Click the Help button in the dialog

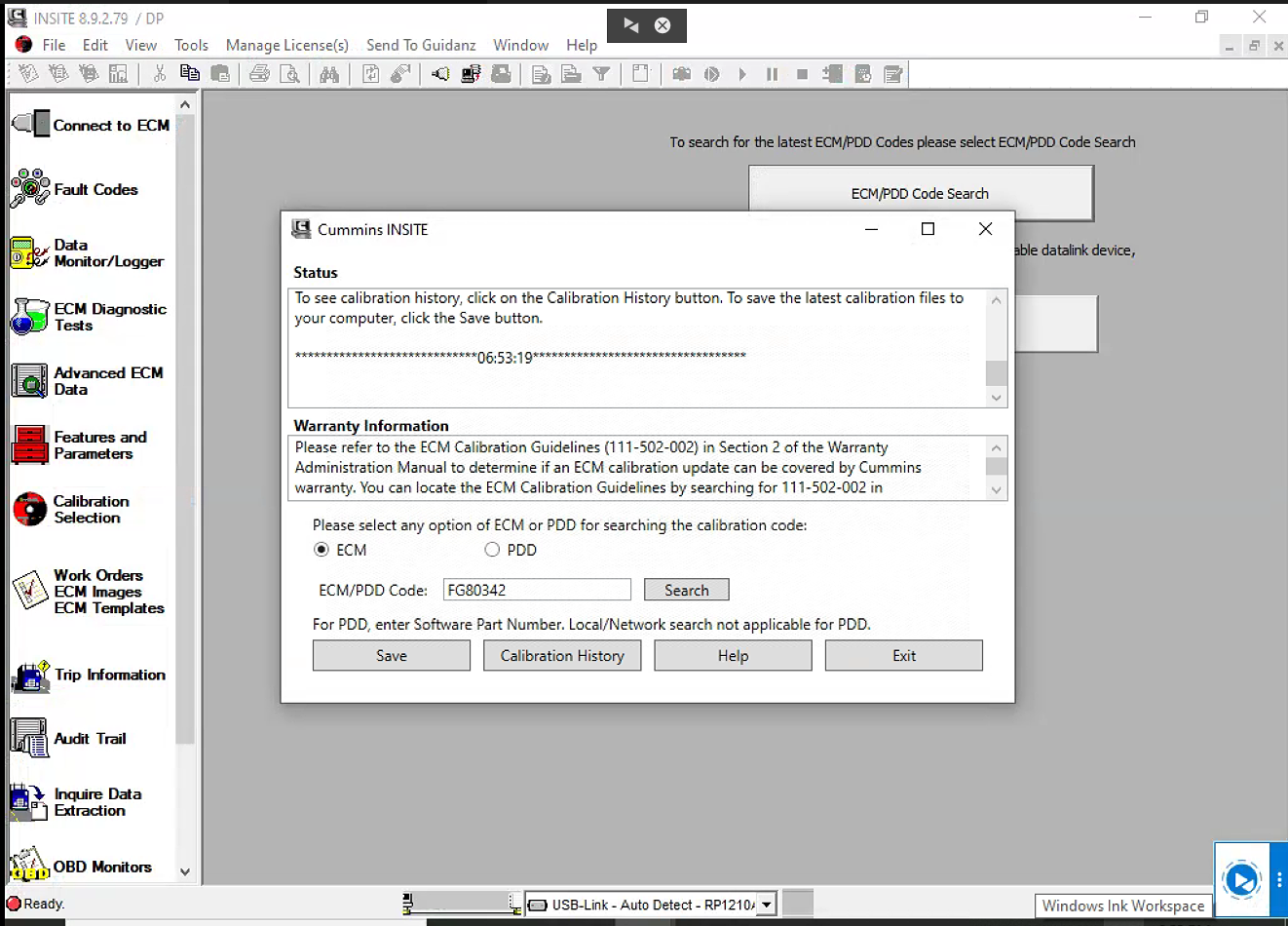point(733,655)
